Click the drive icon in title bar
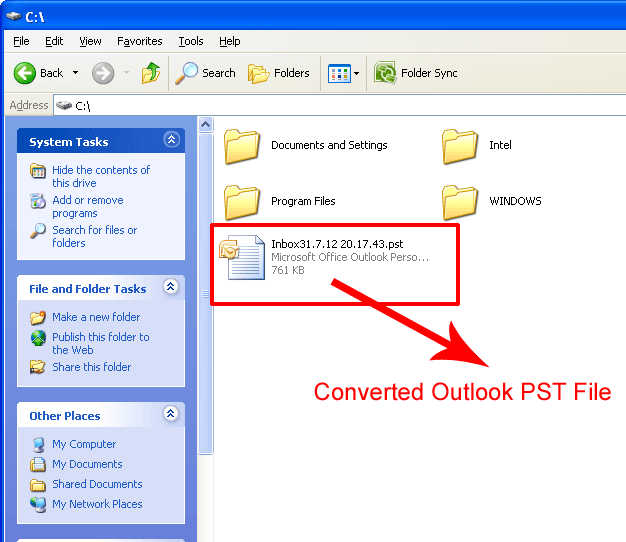 14,16
